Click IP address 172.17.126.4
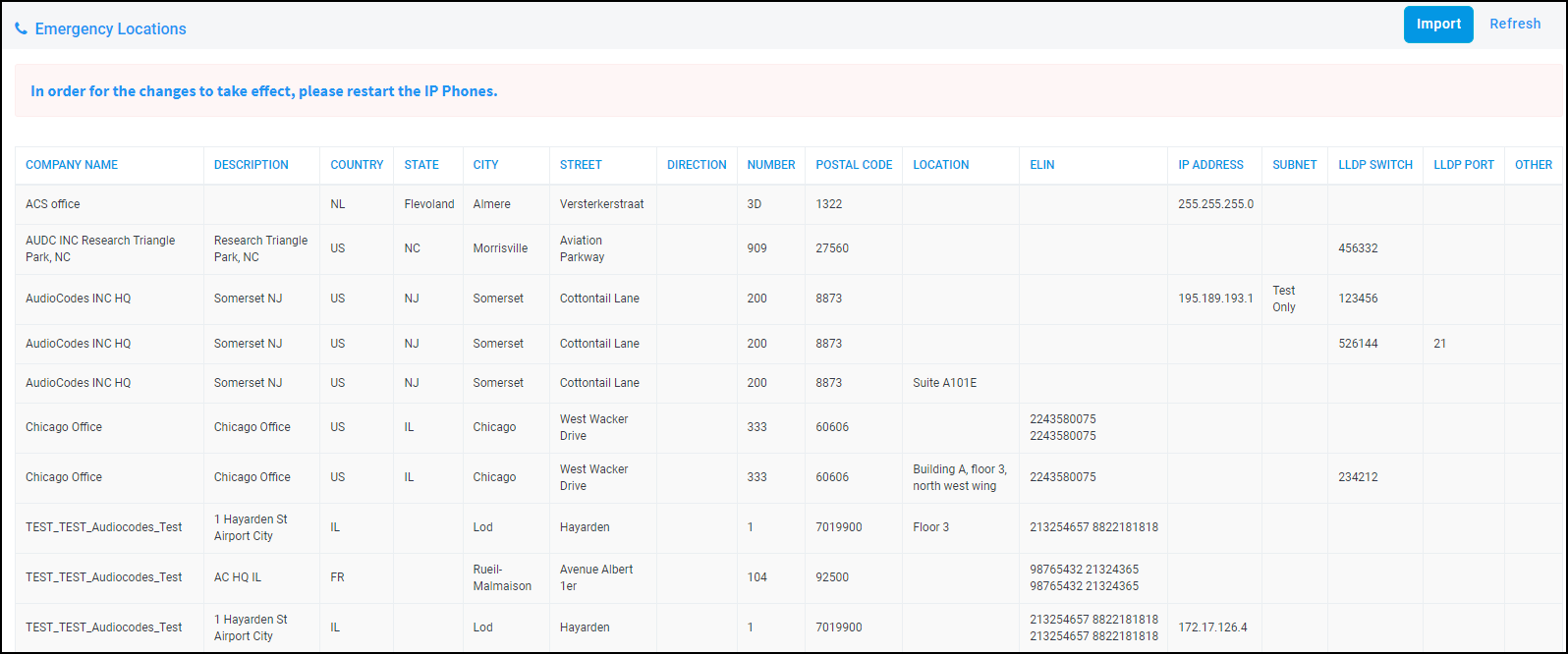Image resolution: width=1568 pixels, height=654 pixels. coord(1212,627)
